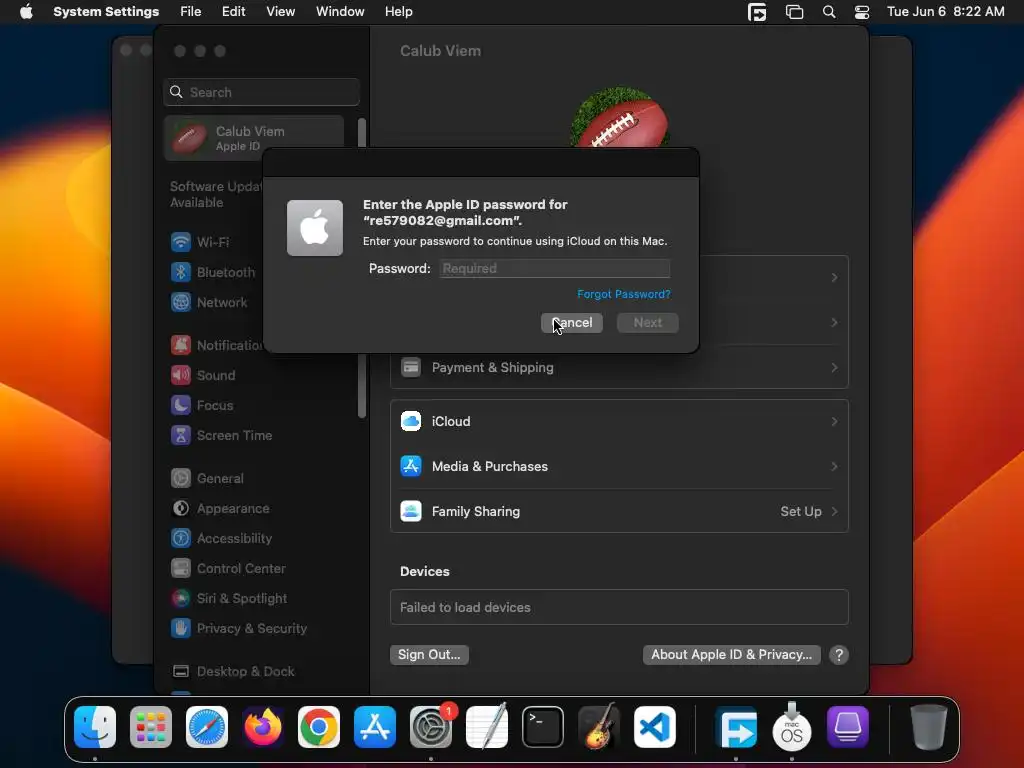Click About Apple ID & Privacy button
This screenshot has height=768, width=1024.
[x=731, y=654]
